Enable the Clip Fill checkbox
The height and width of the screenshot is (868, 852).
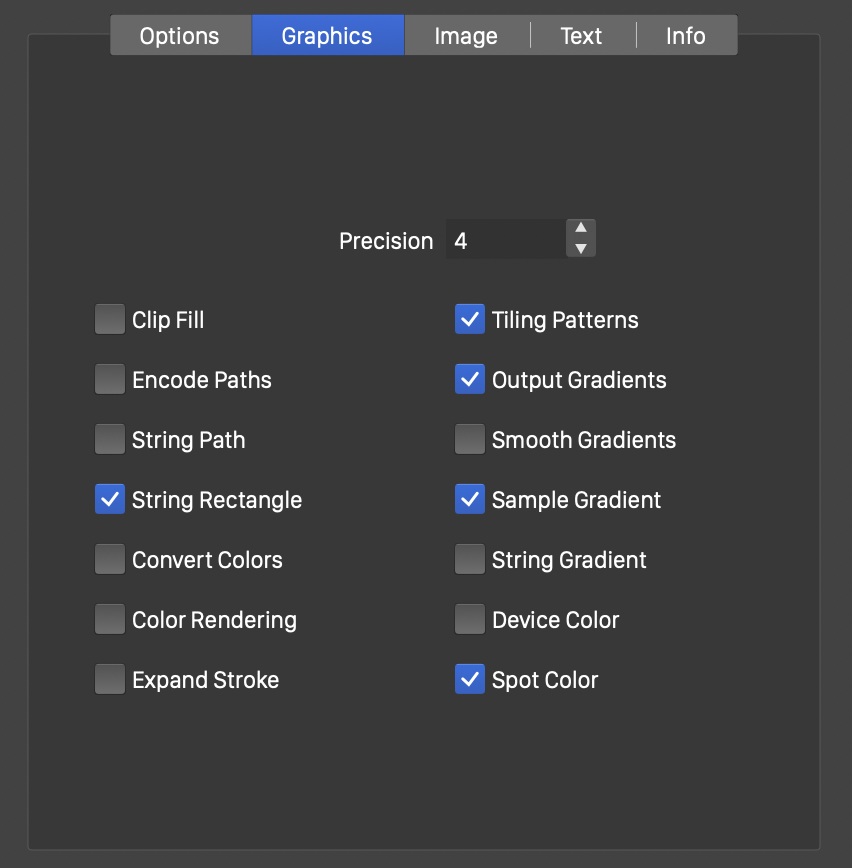pos(110,320)
